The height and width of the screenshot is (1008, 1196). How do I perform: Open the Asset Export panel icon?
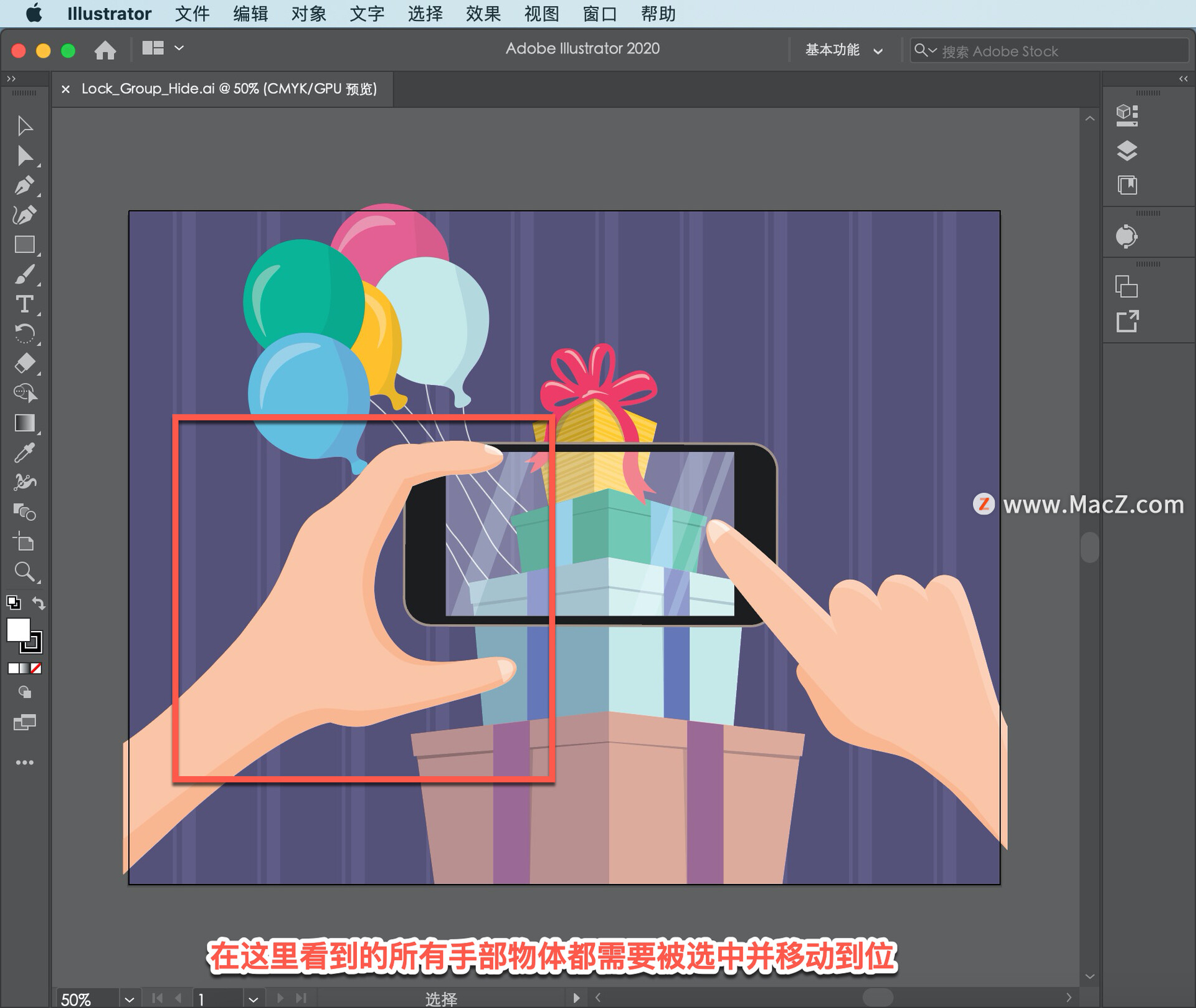click(1129, 321)
